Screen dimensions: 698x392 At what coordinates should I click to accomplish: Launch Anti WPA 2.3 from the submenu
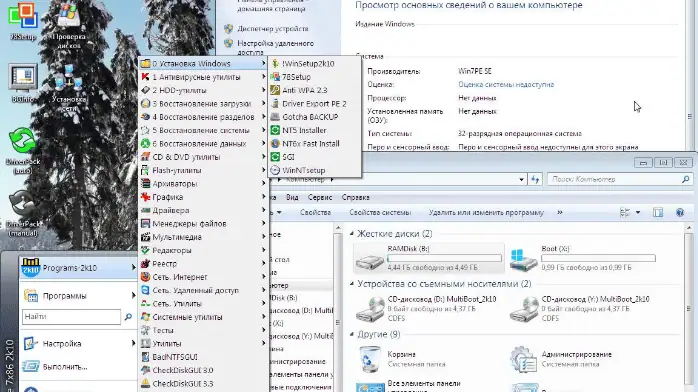tap(314, 90)
